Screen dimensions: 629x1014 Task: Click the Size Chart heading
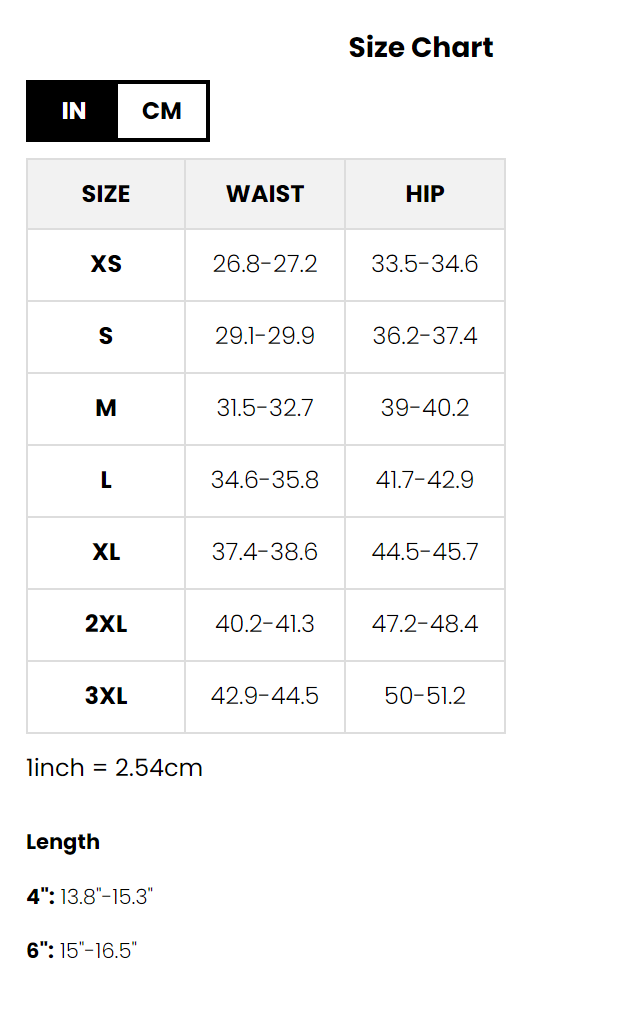pyautogui.click(x=420, y=48)
